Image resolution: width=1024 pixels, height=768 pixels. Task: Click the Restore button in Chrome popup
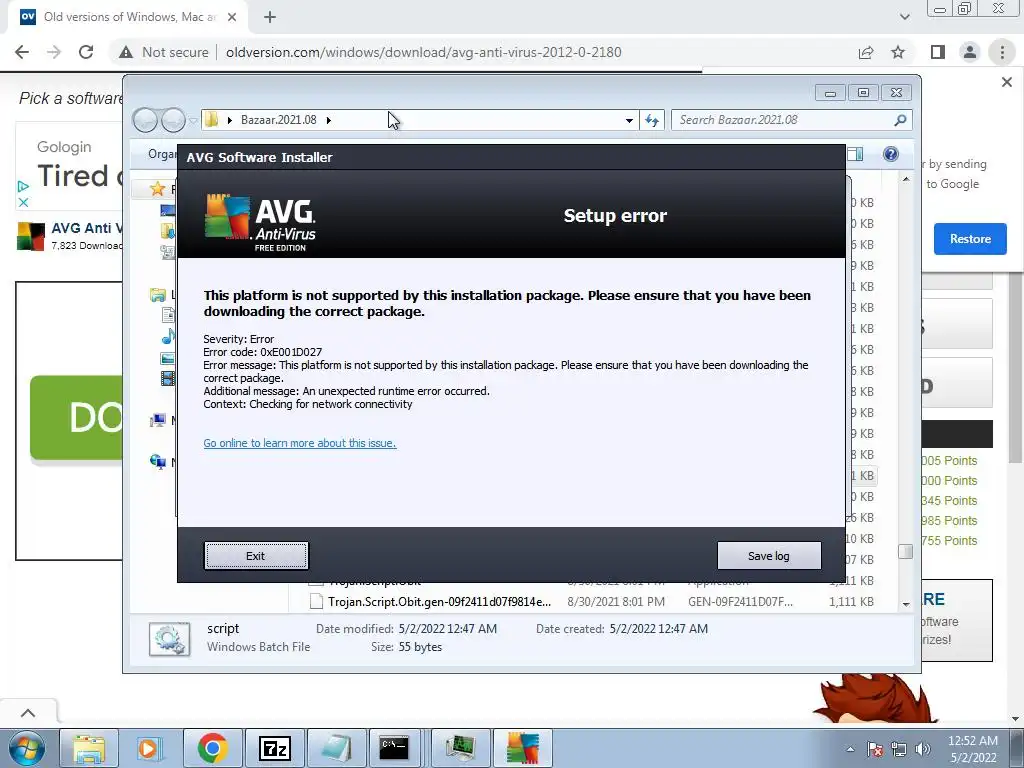(x=970, y=239)
